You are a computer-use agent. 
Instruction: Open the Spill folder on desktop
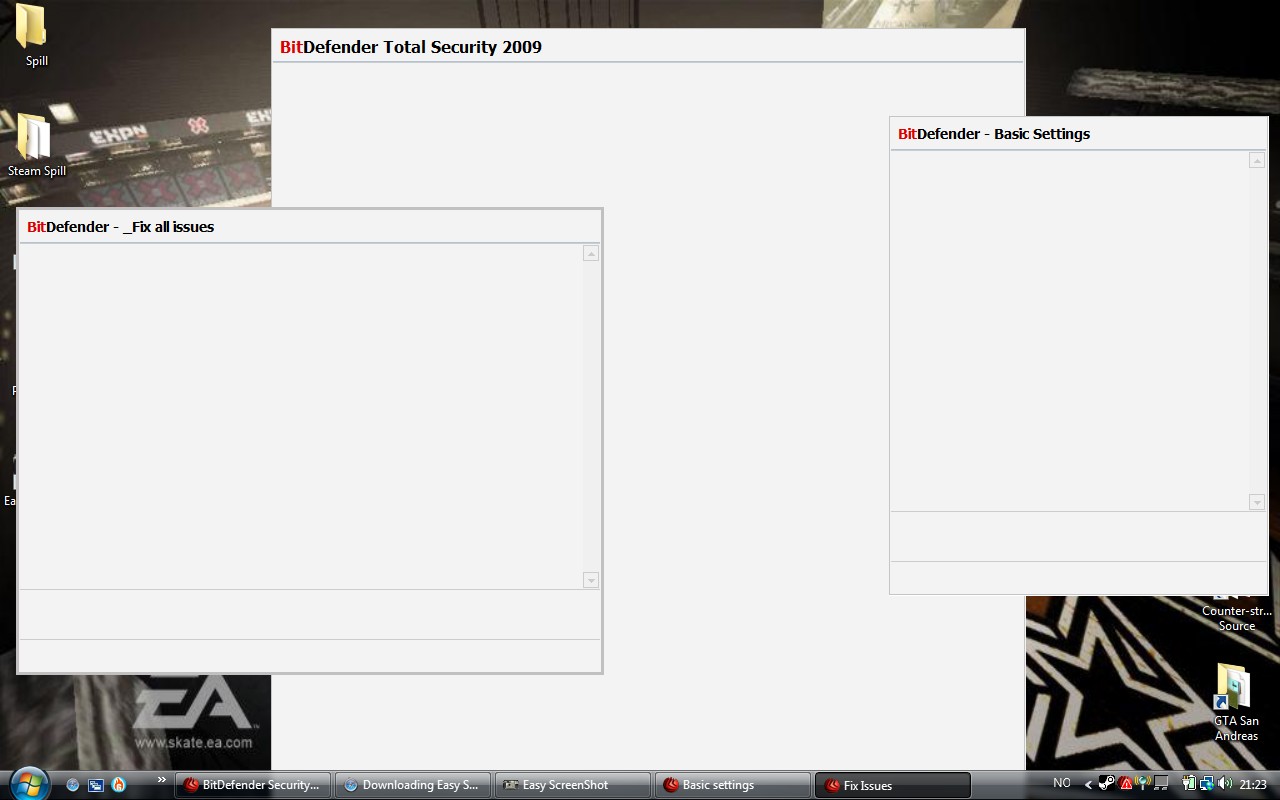coord(36,37)
